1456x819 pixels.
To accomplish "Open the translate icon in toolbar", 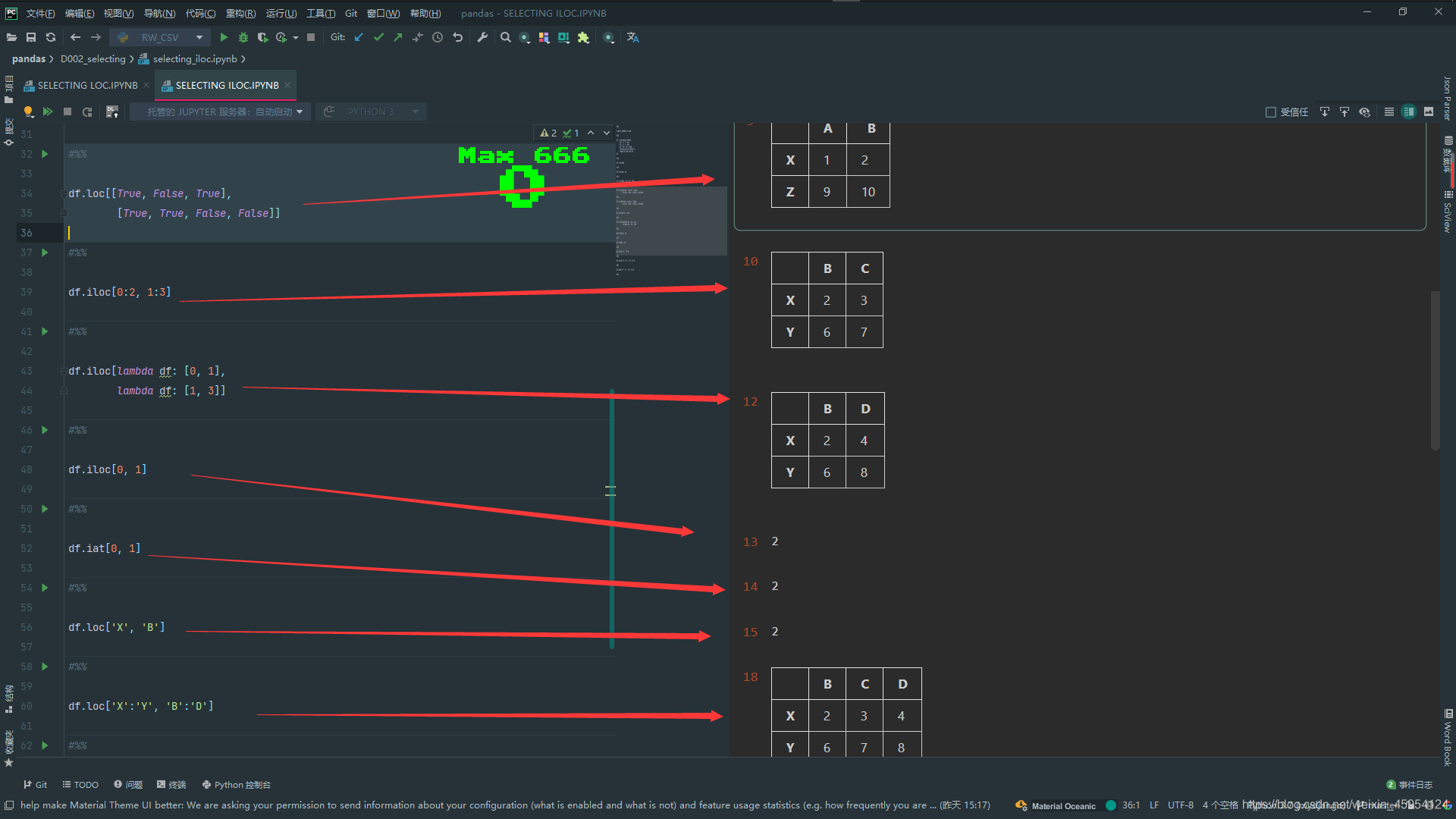I will [633, 37].
